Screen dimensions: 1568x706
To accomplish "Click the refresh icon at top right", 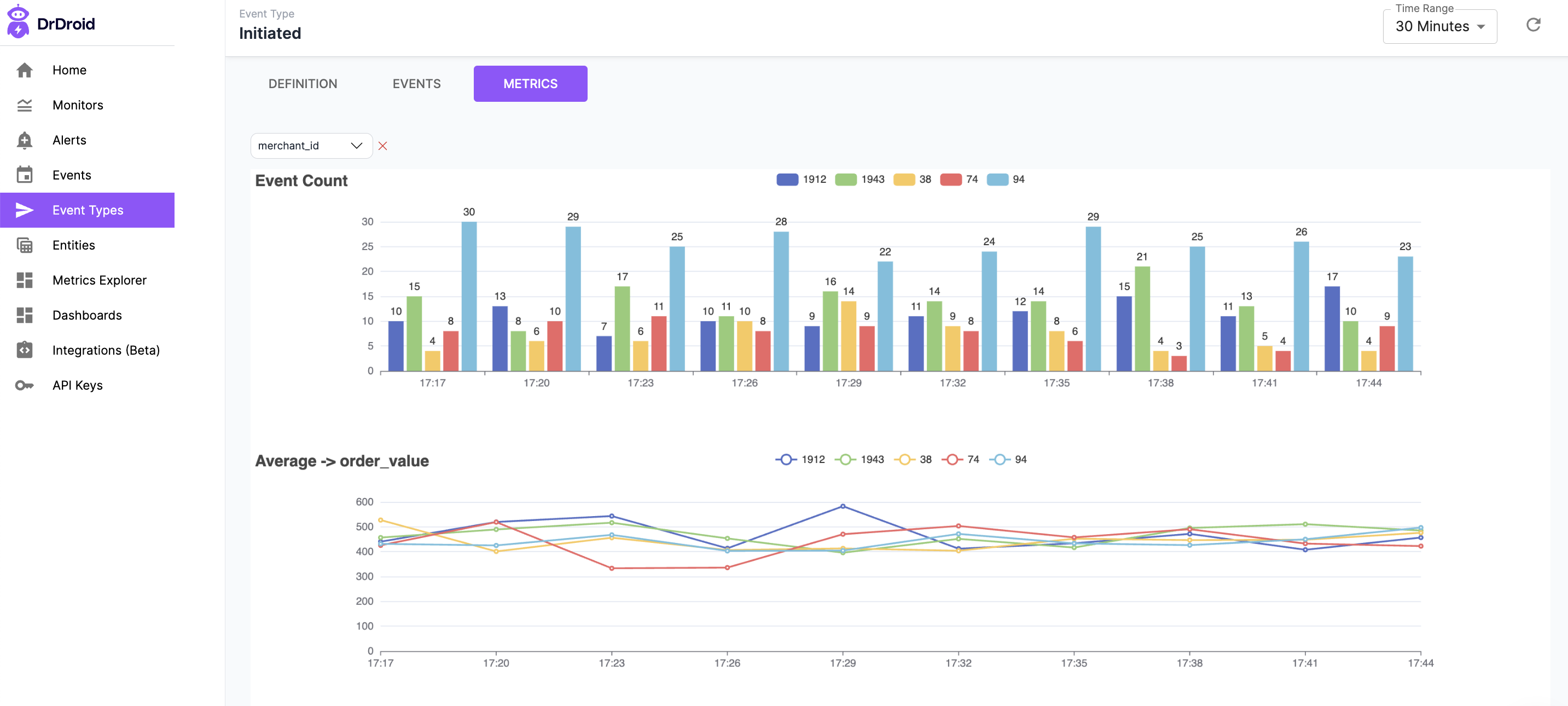I will (x=1532, y=25).
